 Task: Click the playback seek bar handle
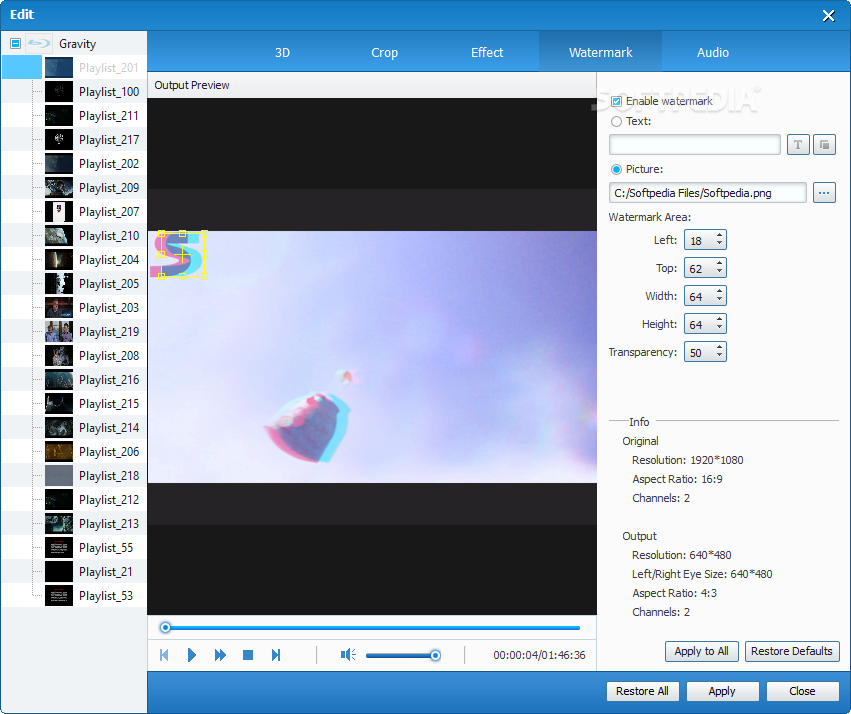pyautogui.click(x=166, y=628)
